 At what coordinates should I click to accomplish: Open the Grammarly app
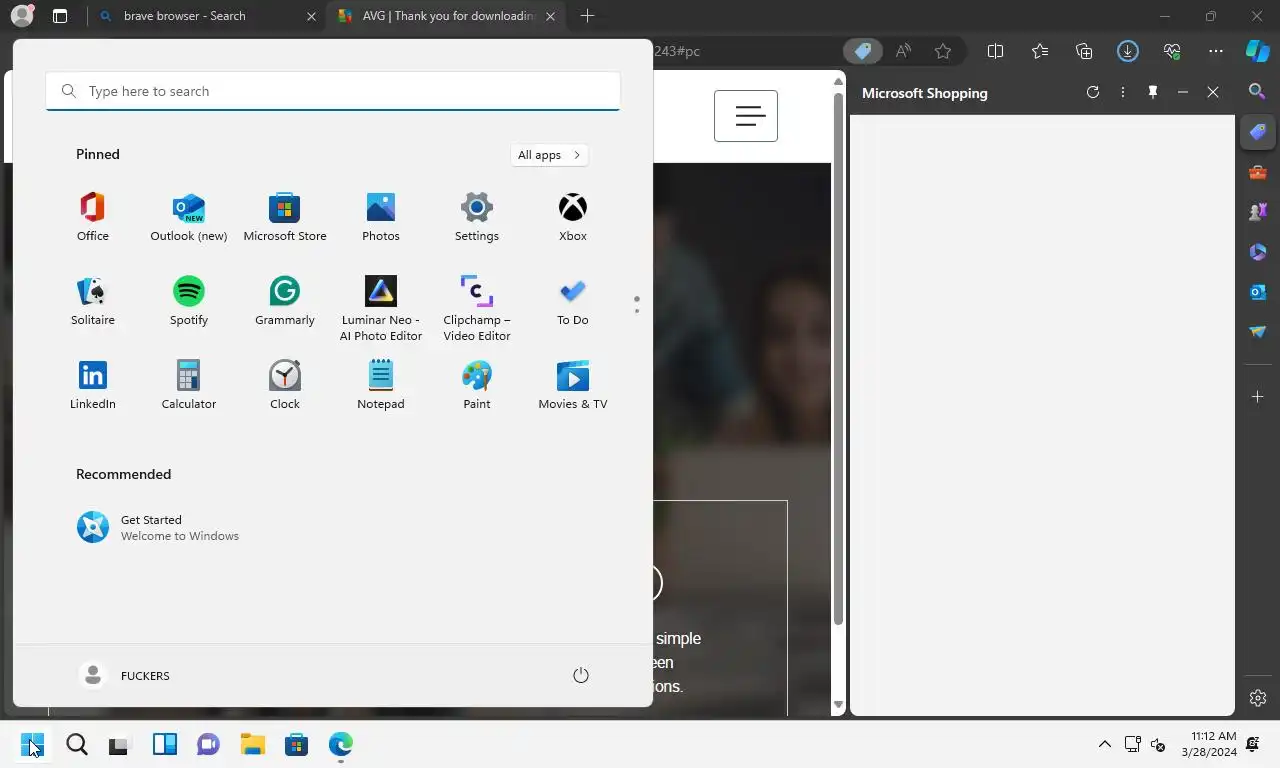285,301
